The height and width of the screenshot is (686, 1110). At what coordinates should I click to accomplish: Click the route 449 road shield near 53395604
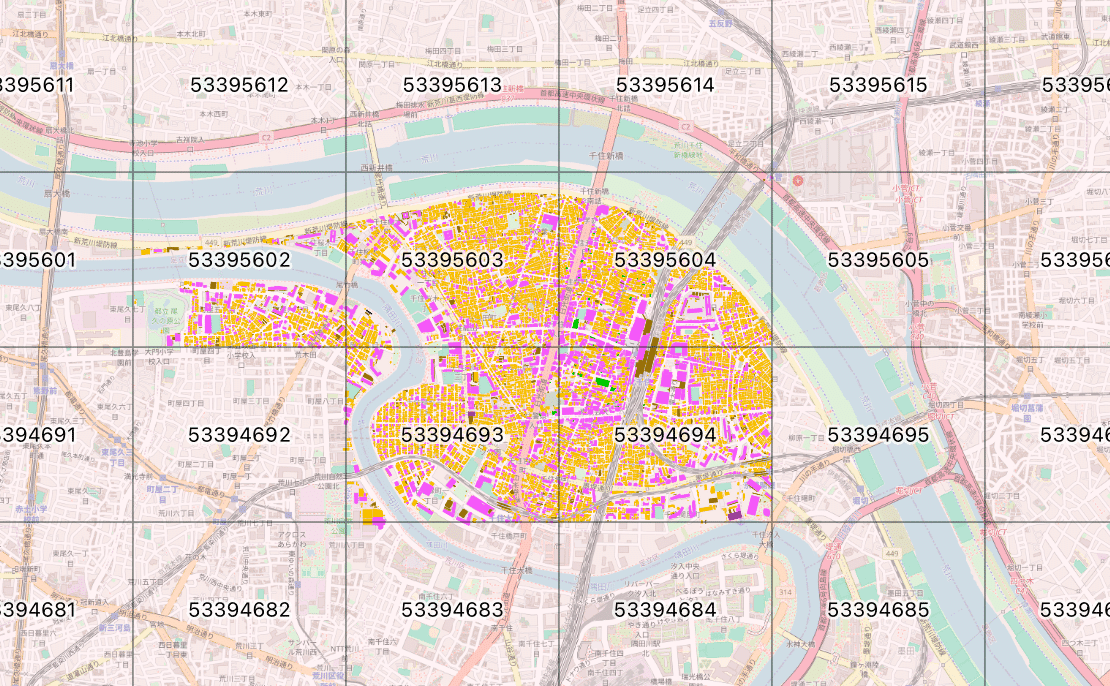[x=684, y=241]
